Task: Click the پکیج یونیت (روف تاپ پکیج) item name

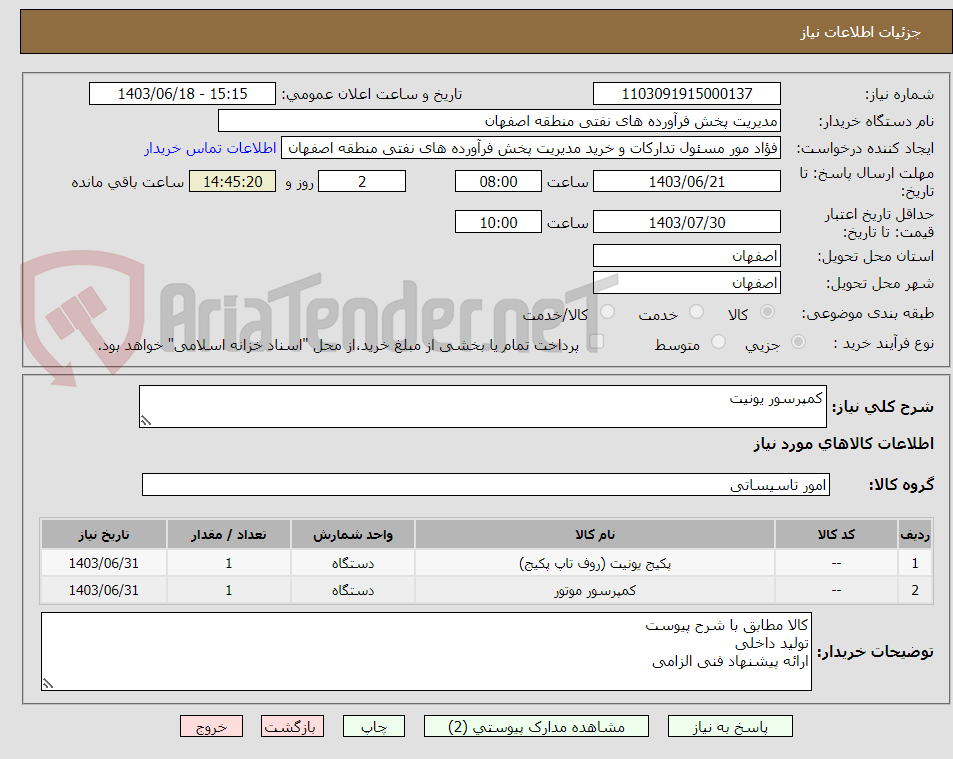Action: pos(595,563)
